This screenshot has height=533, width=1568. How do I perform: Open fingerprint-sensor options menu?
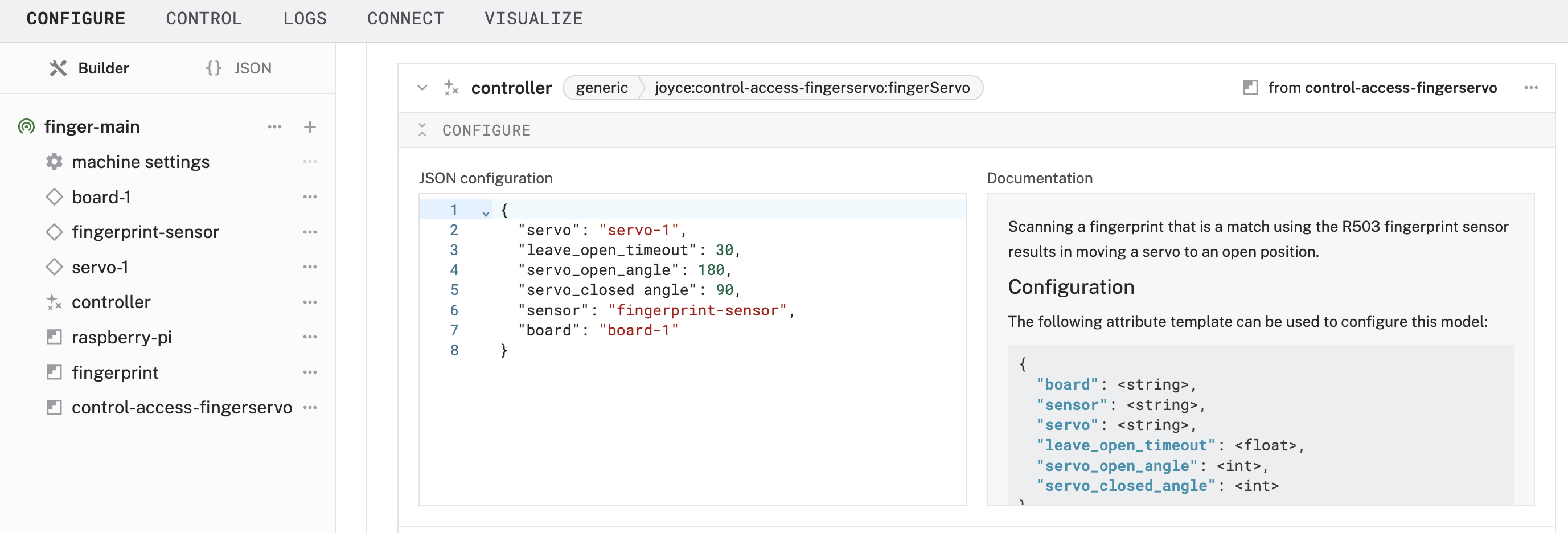point(310,232)
